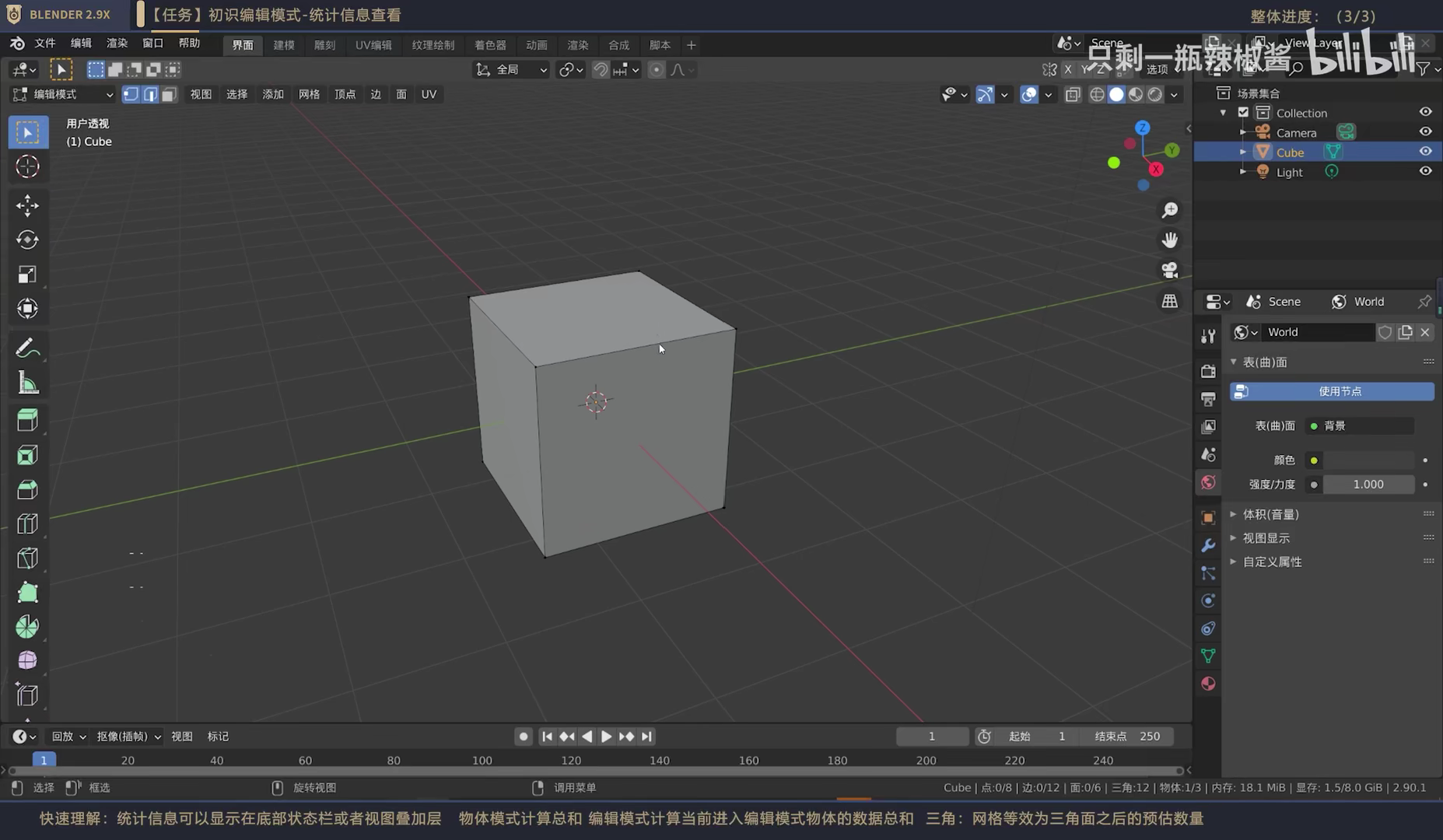Switch to the 建模 workspace tab
Image resolution: width=1443 pixels, height=840 pixels.
tap(284, 45)
